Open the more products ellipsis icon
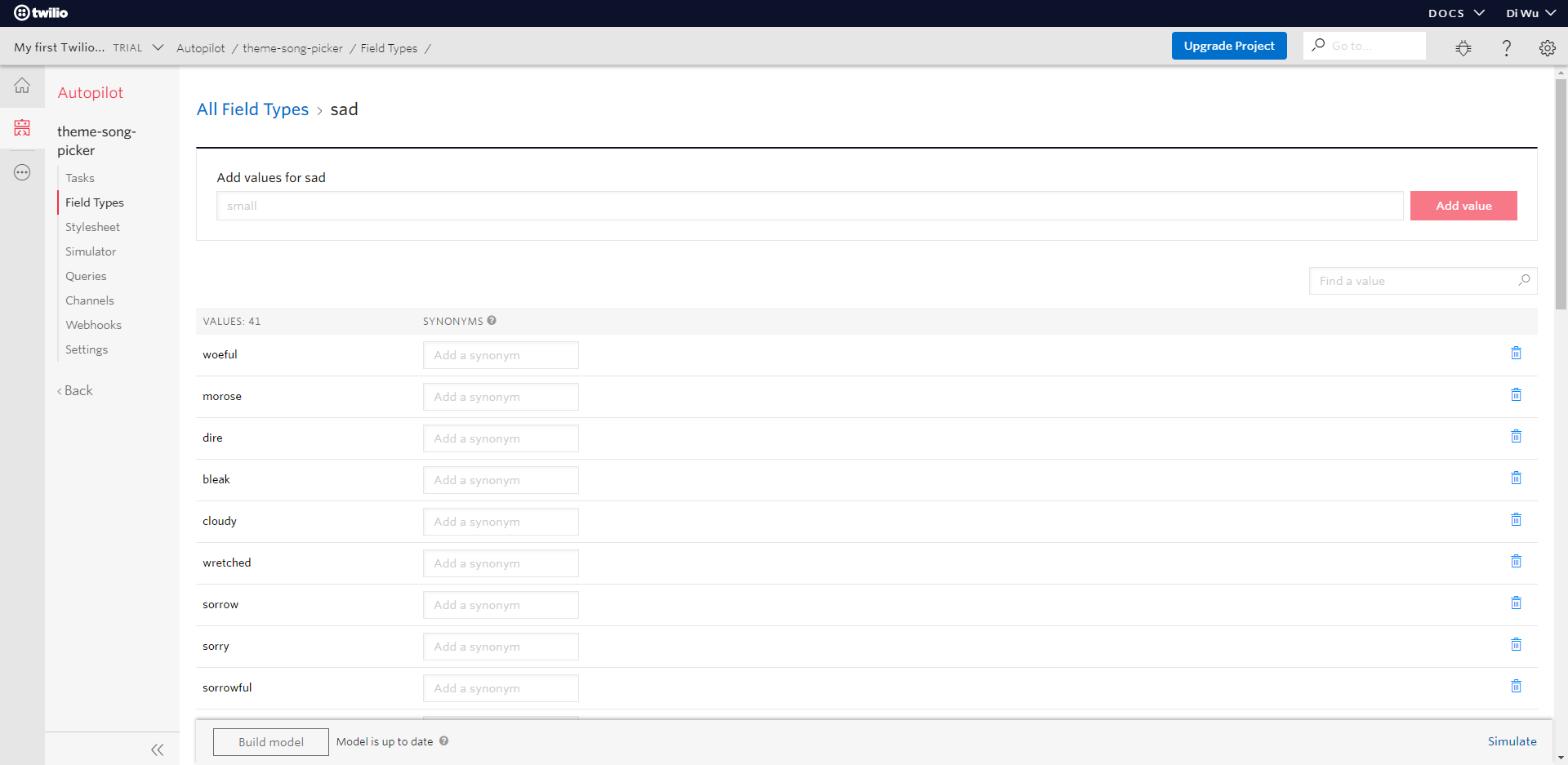The width and height of the screenshot is (1568, 765). click(22, 171)
